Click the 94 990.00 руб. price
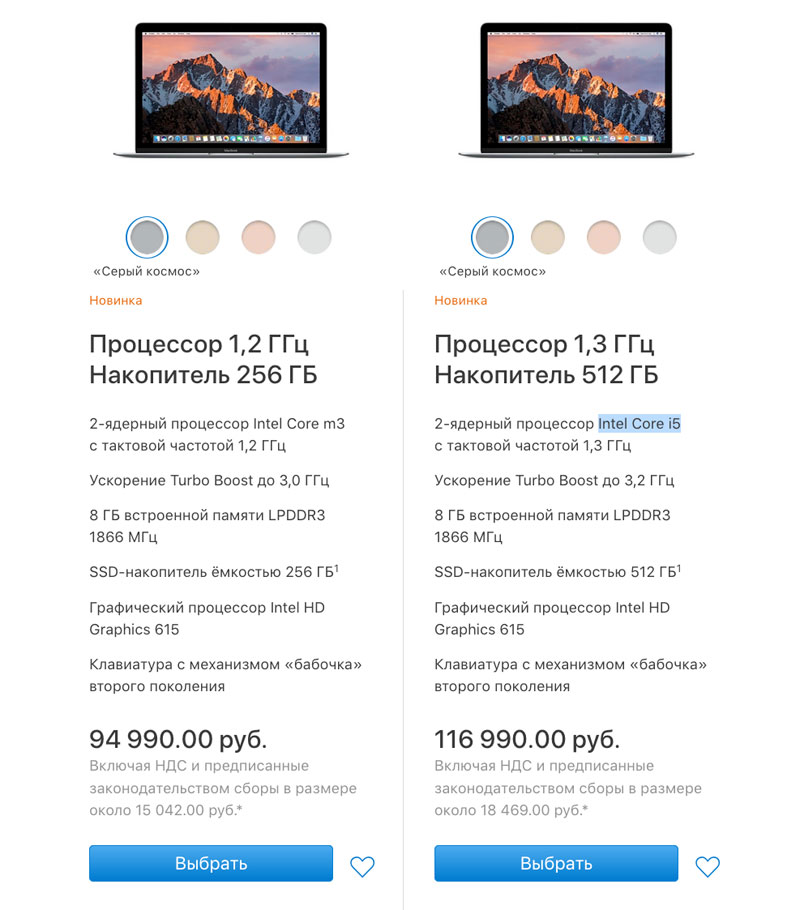 pyautogui.click(x=178, y=740)
